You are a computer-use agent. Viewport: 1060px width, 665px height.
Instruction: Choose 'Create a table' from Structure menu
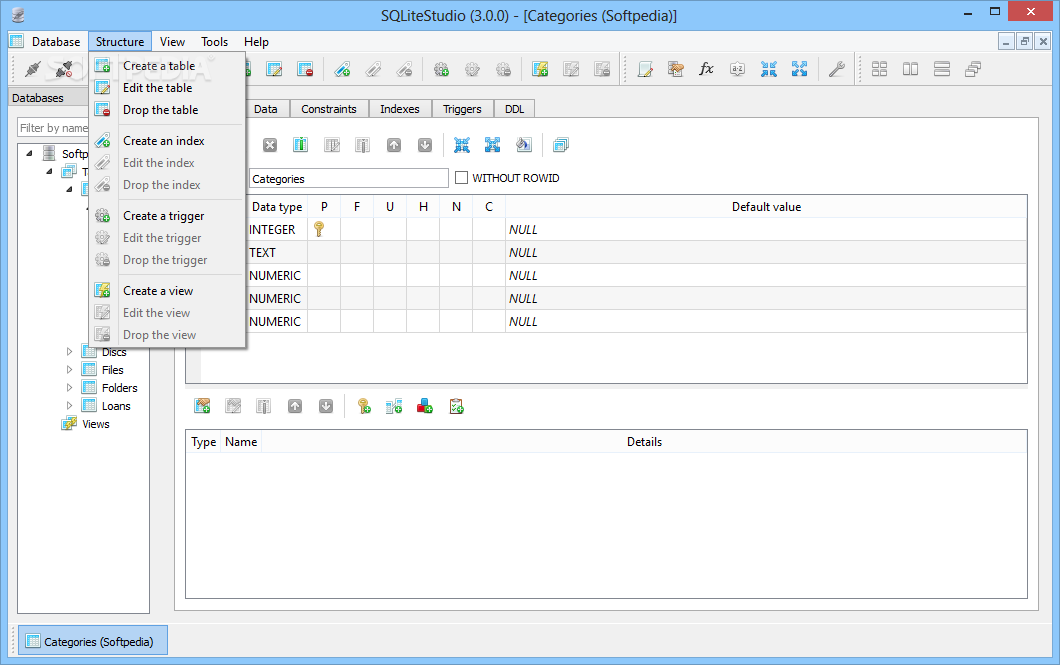[x=167, y=66]
